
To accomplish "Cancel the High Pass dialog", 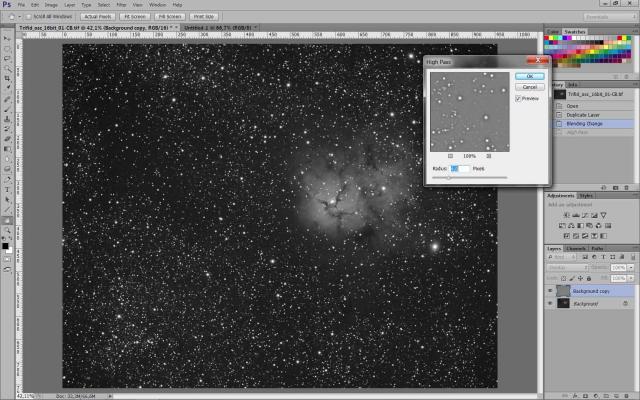I will 529,87.
